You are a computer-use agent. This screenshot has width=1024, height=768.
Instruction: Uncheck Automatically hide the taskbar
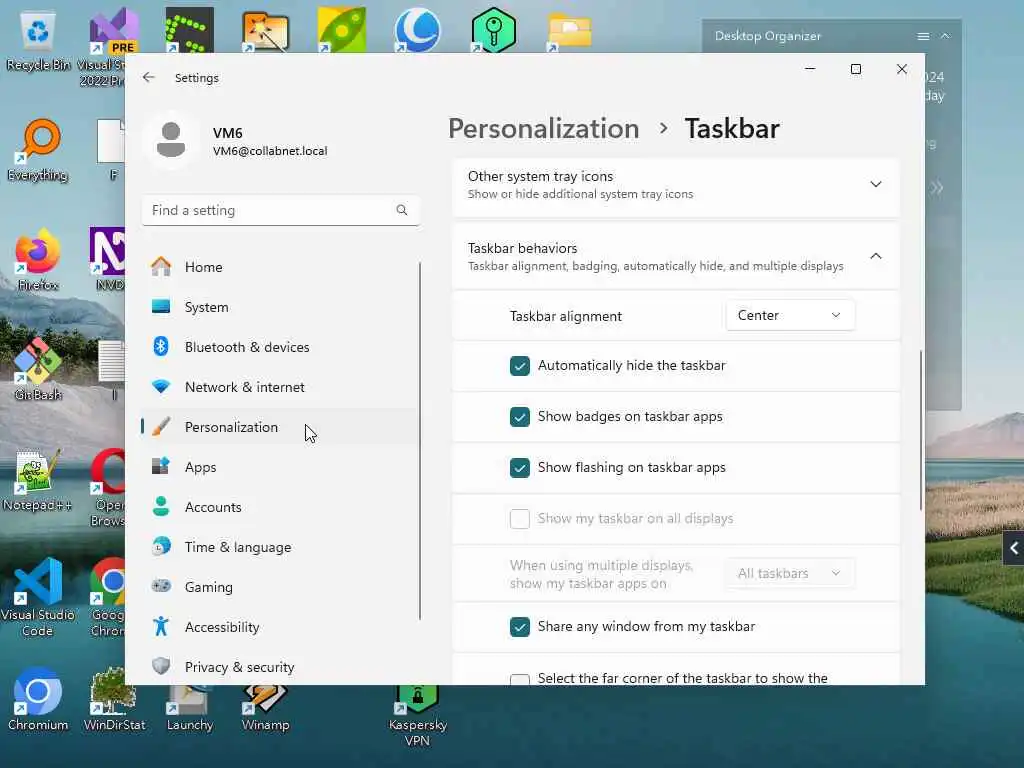click(x=520, y=366)
